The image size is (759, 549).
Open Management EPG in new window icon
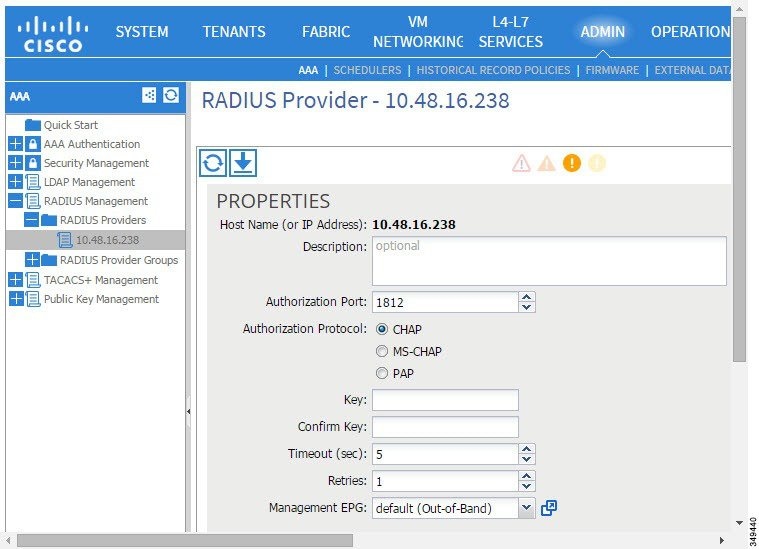click(x=549, y=508)
